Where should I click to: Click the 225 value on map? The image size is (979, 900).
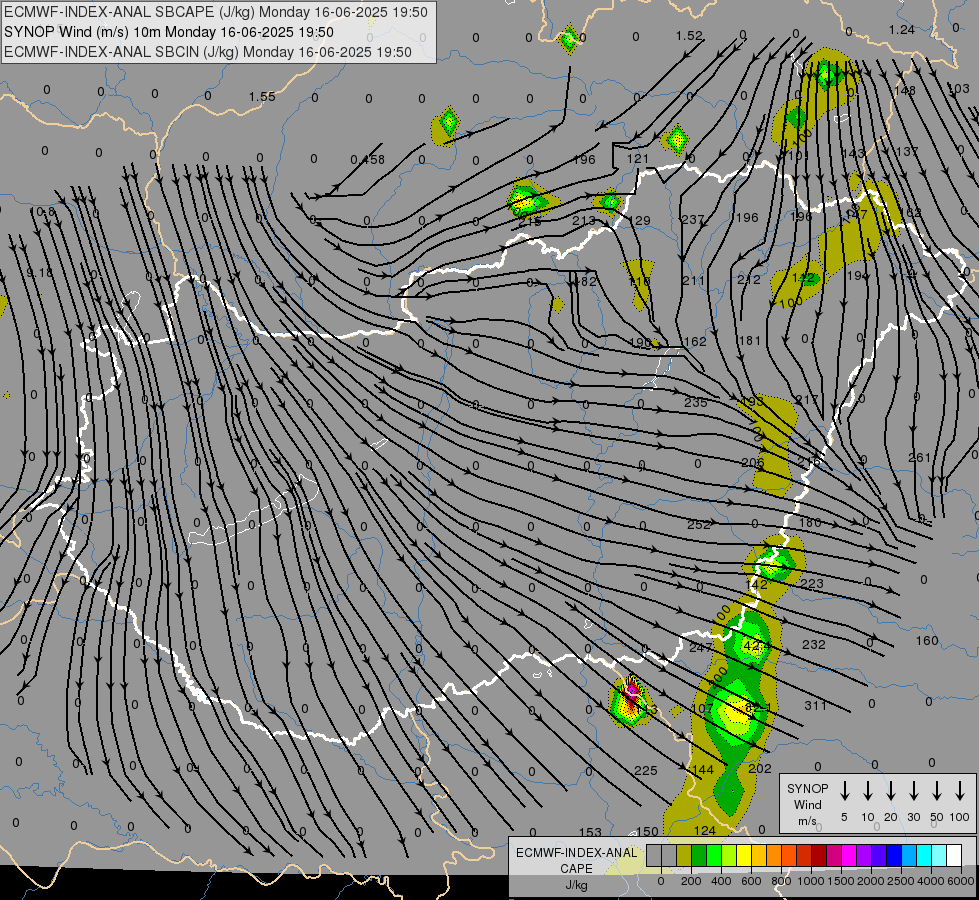pyautogui.click(x=646, y=771)
